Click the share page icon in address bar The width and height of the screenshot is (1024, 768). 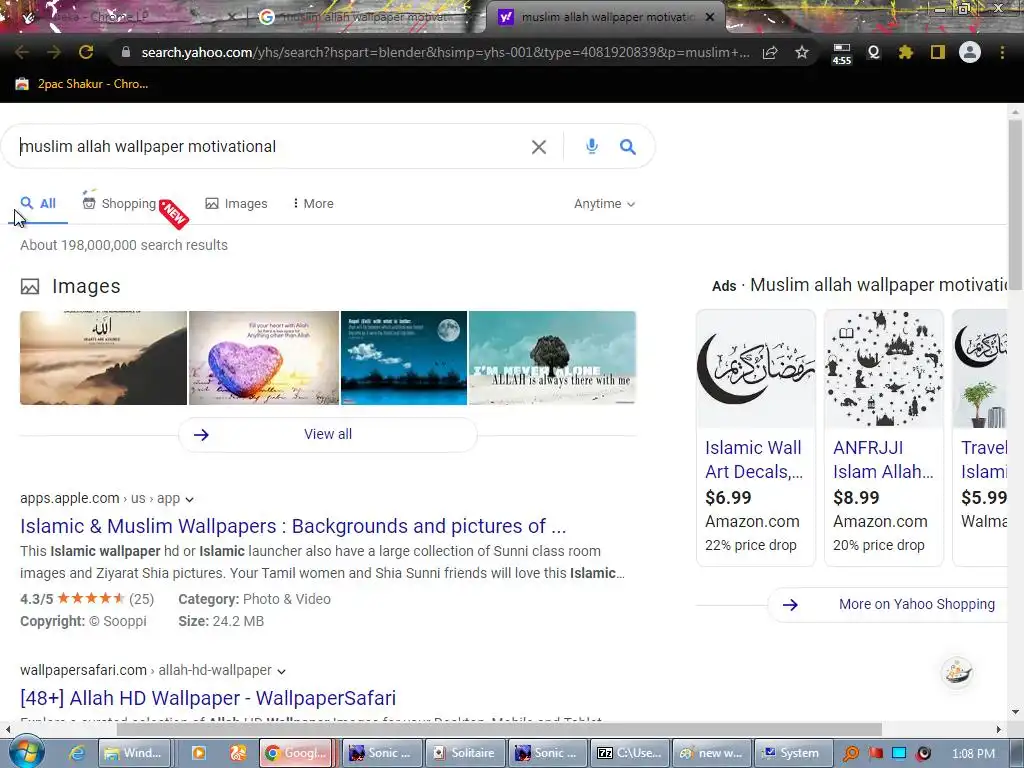pos(770,52)
